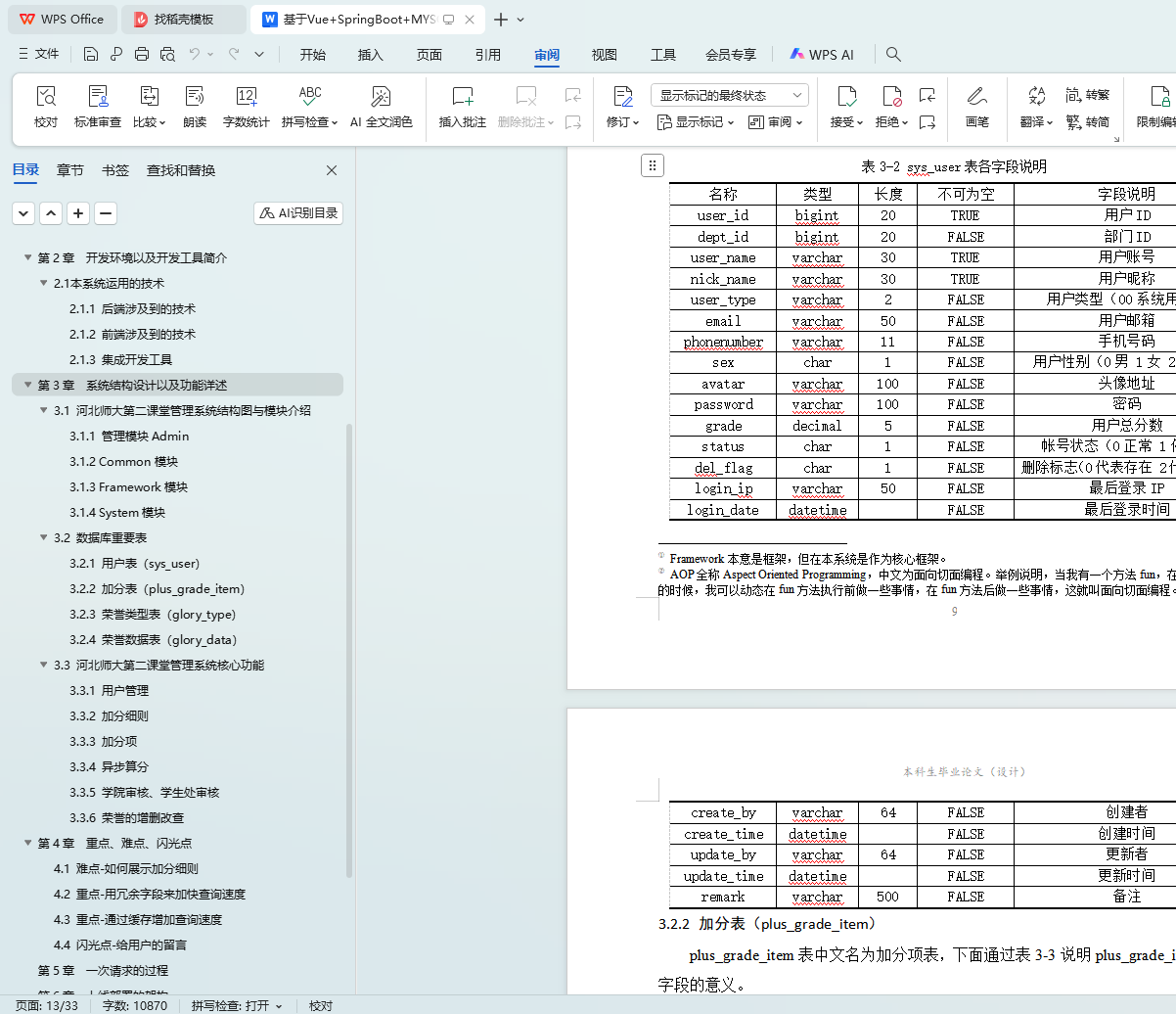Switch to the 视图 ribbon tab

(x=605, y=55)
